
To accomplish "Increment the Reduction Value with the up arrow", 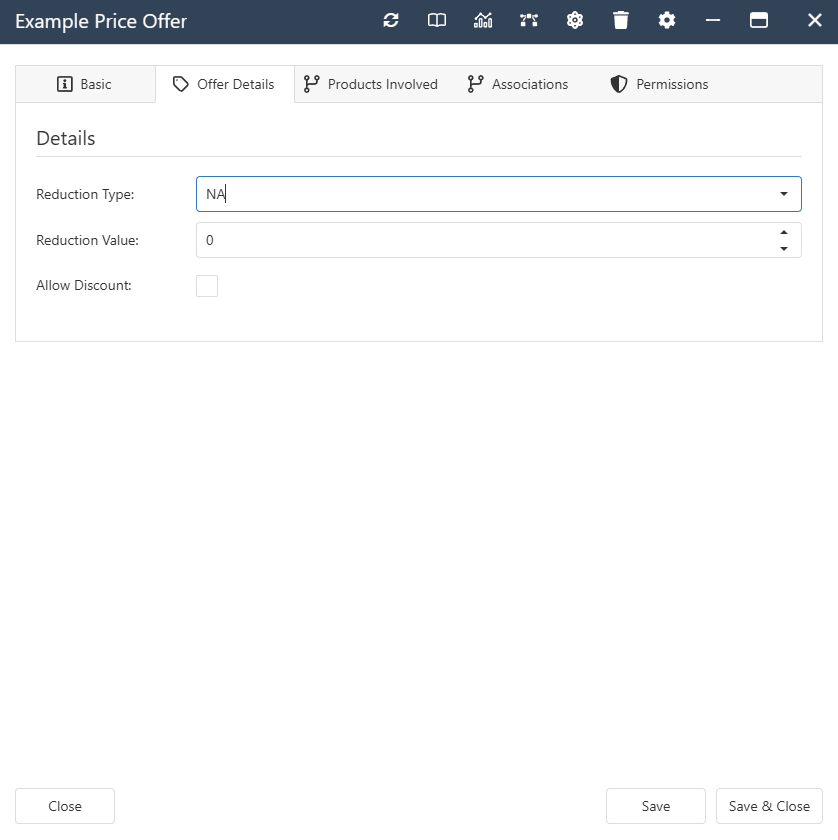I will [x=784, y=234].
